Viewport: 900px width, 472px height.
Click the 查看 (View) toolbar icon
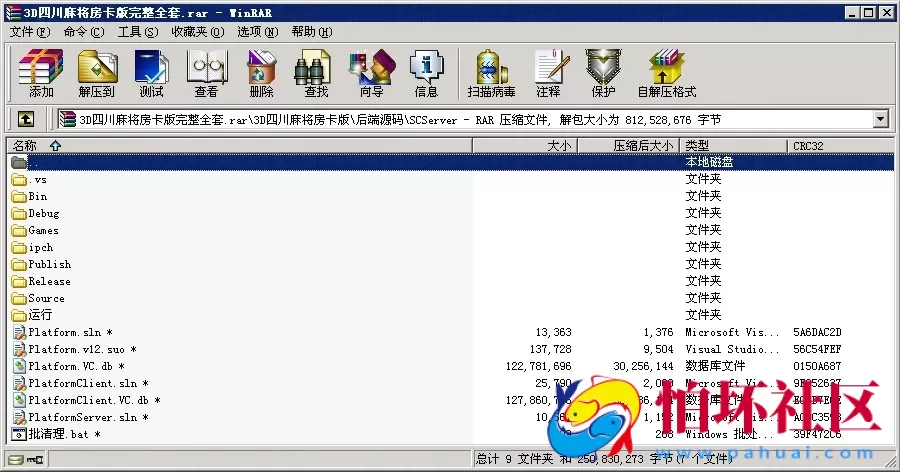(x=206, y=73)
